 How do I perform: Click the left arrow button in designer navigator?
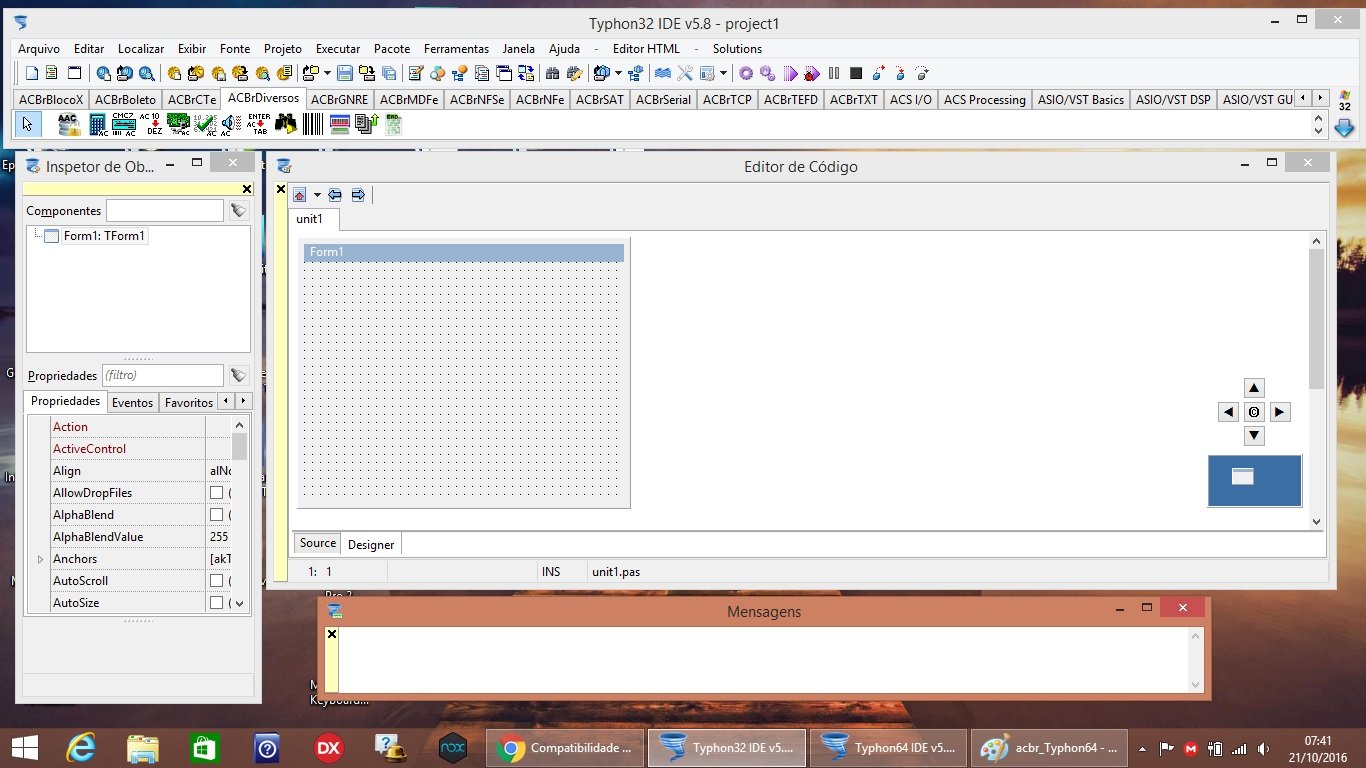click(x=1229, y=412)
